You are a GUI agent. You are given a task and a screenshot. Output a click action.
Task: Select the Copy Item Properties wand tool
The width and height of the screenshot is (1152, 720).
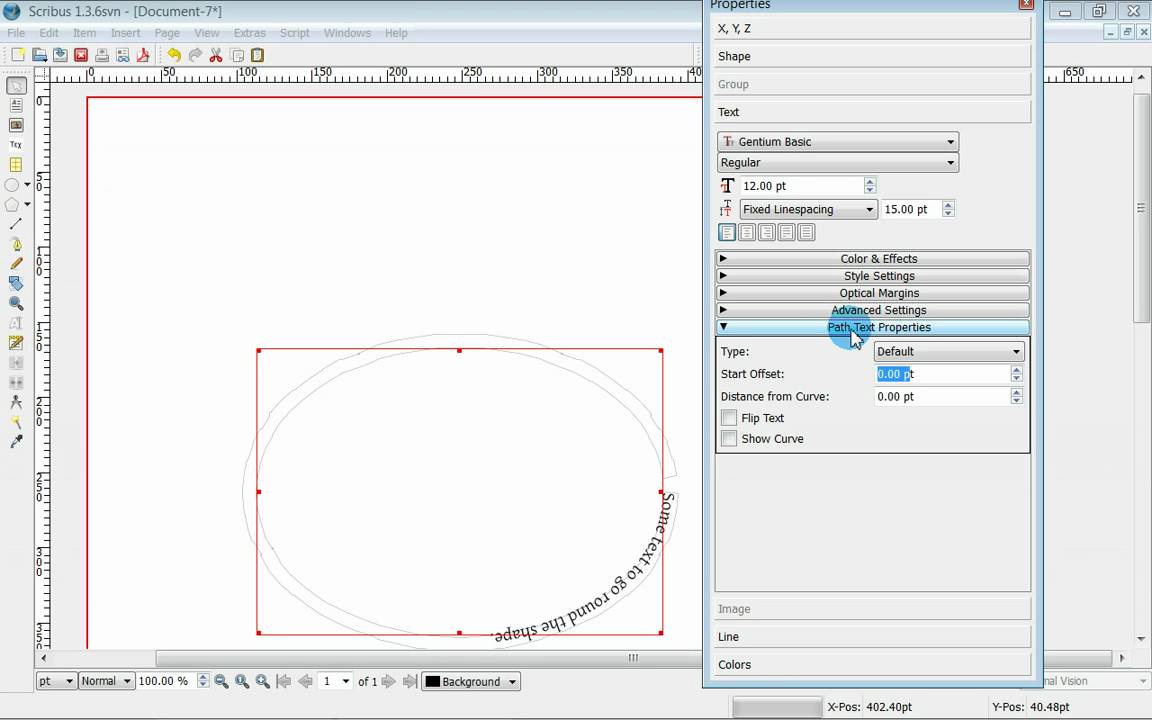point(16,422)
